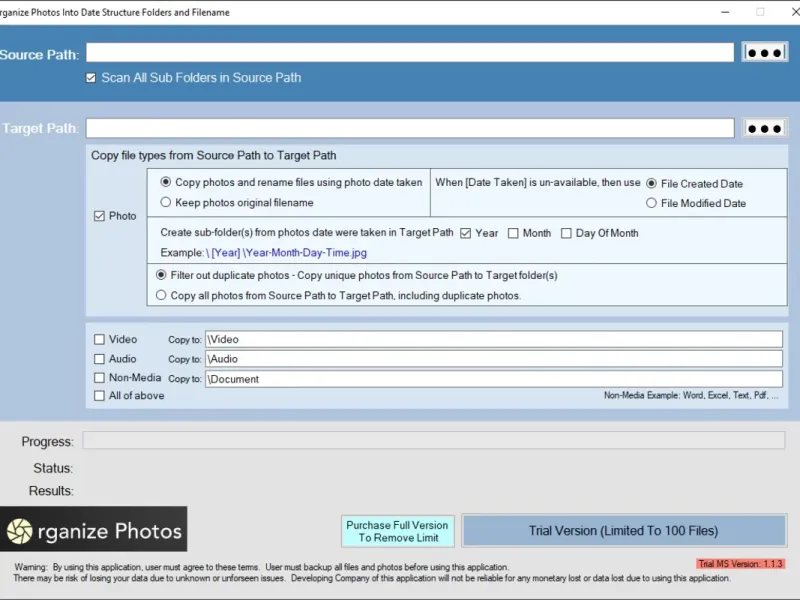Uncheck the Photo file type checkbox
Screen dimensions: 800x600
(x=99, y=216)
